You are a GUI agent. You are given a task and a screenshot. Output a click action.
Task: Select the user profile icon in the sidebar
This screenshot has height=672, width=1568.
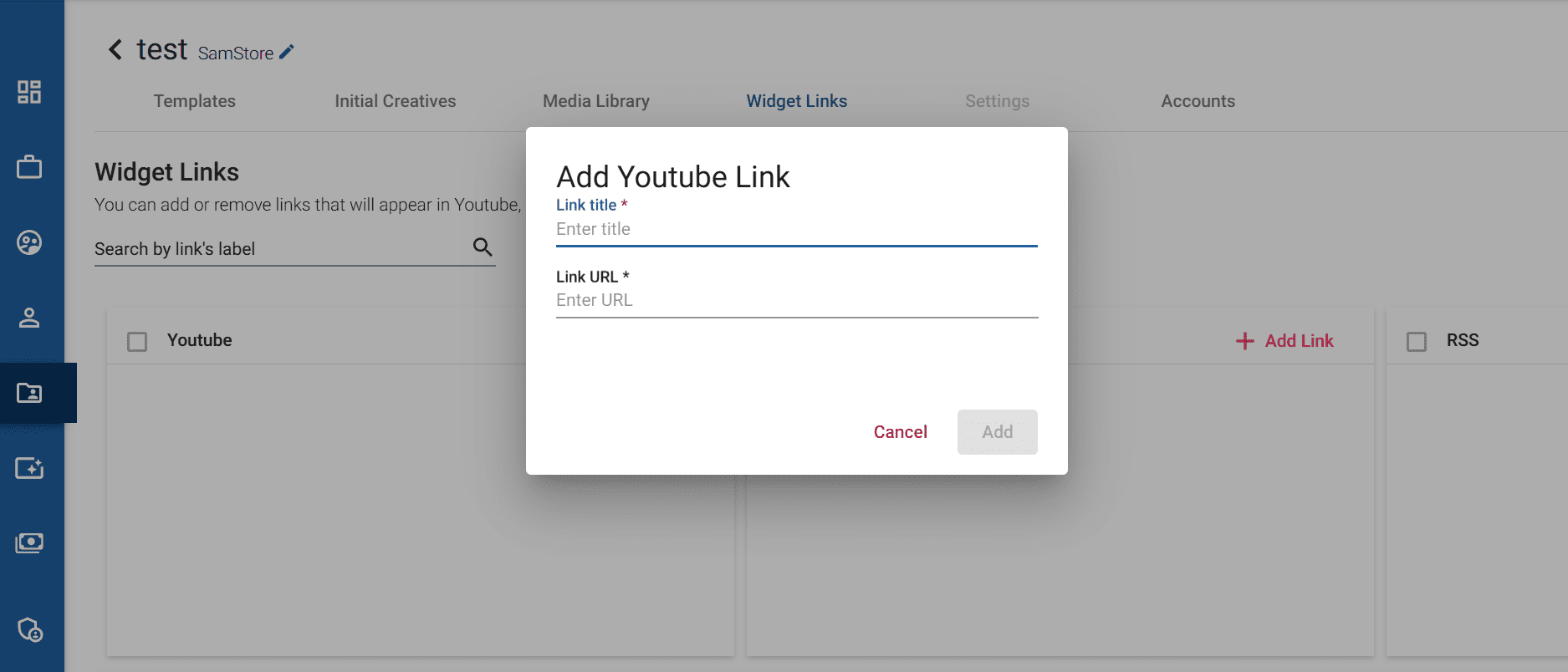[x=31, y=318]
